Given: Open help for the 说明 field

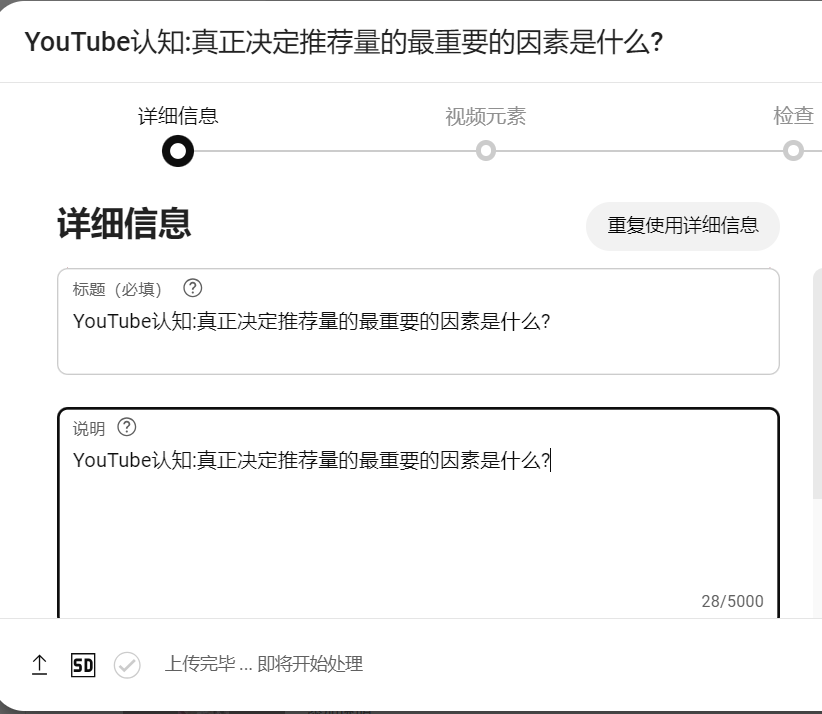Looking at the screenshot, I should click(x=126, y=428).
